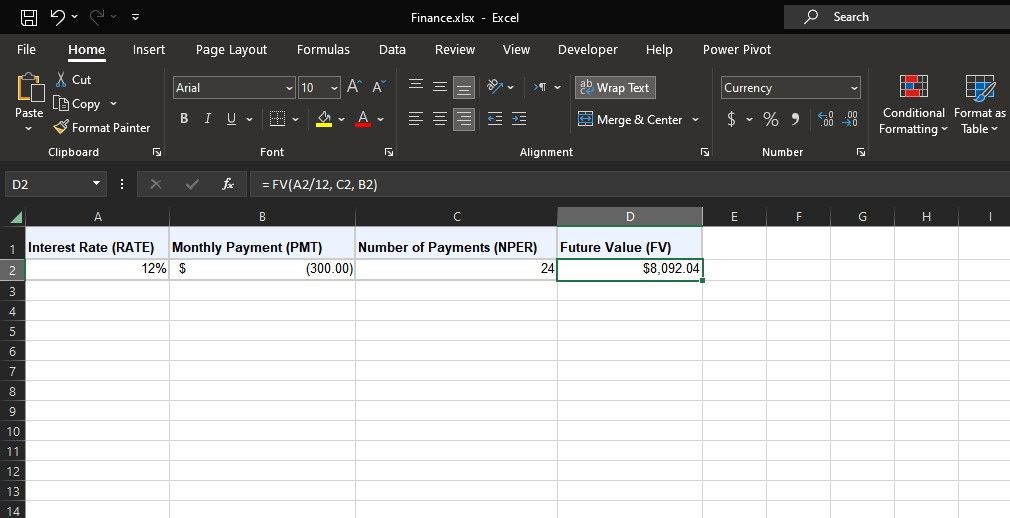The image size is (1010, 518).
Task: Click the Insert Function fx icon
Action: tap(228, 184)
